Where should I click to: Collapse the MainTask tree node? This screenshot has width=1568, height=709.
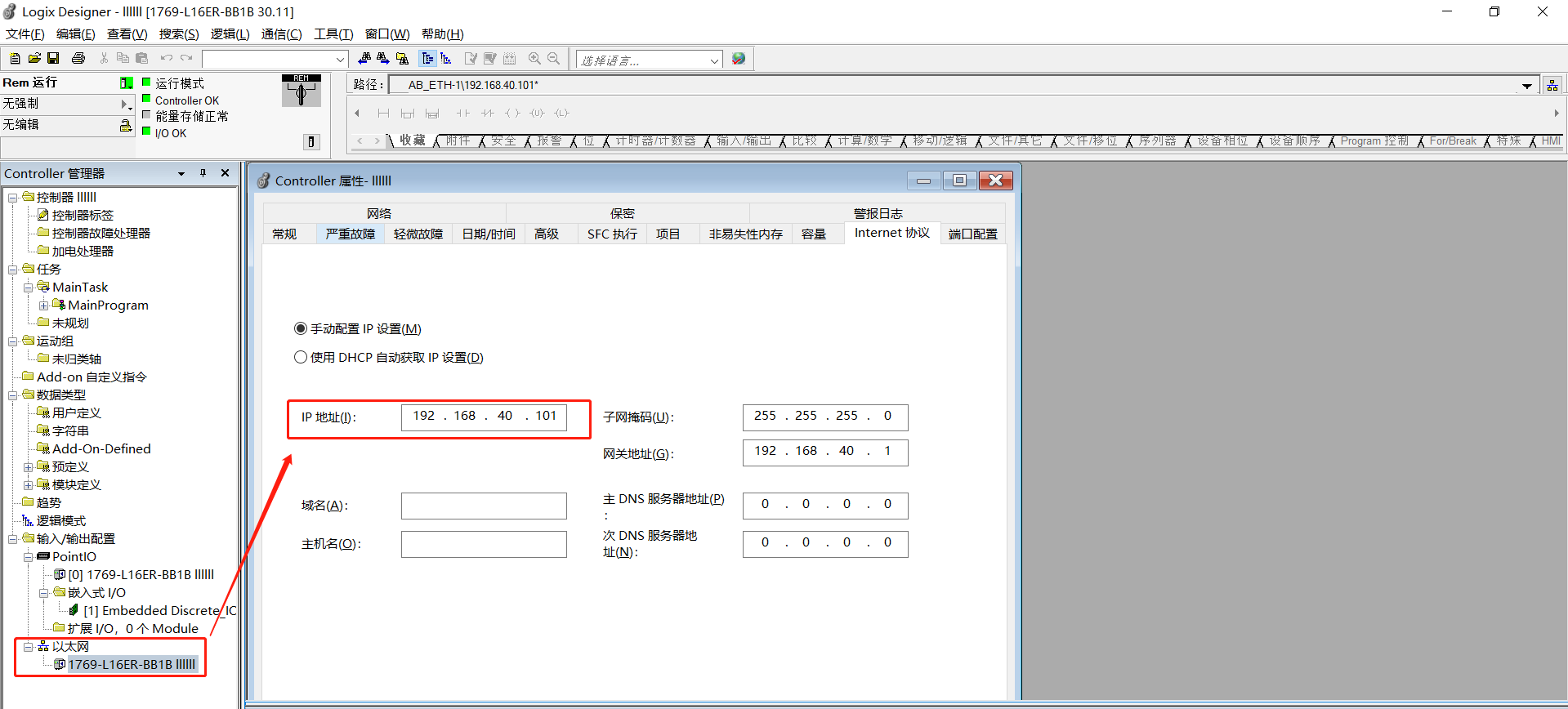tap(29, 288)
